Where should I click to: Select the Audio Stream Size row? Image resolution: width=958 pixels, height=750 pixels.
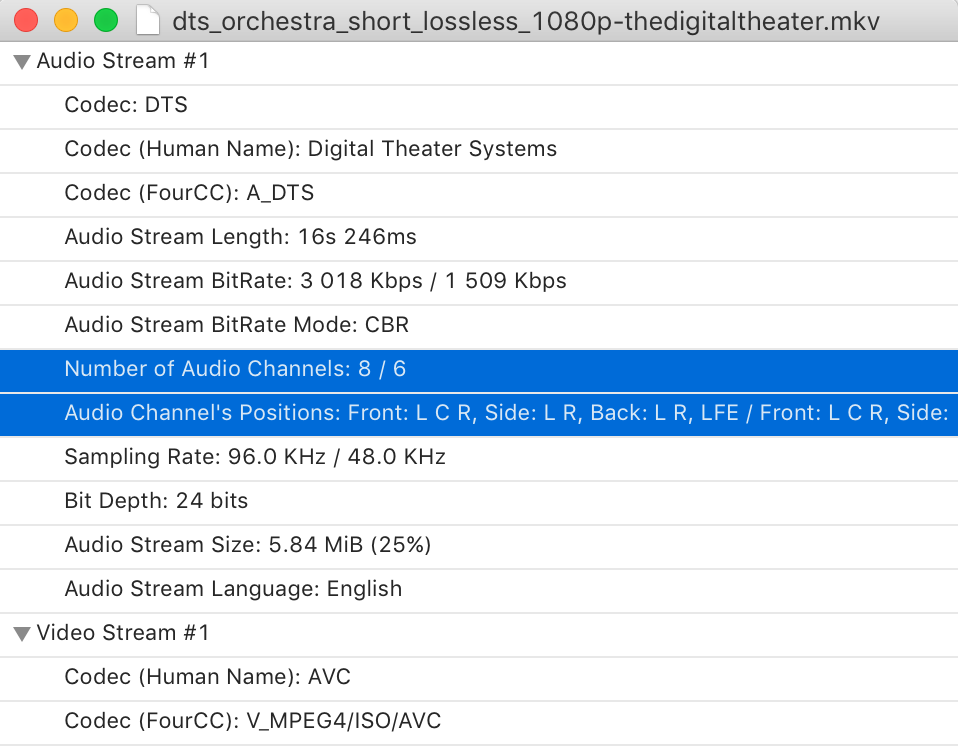(479, 545)
